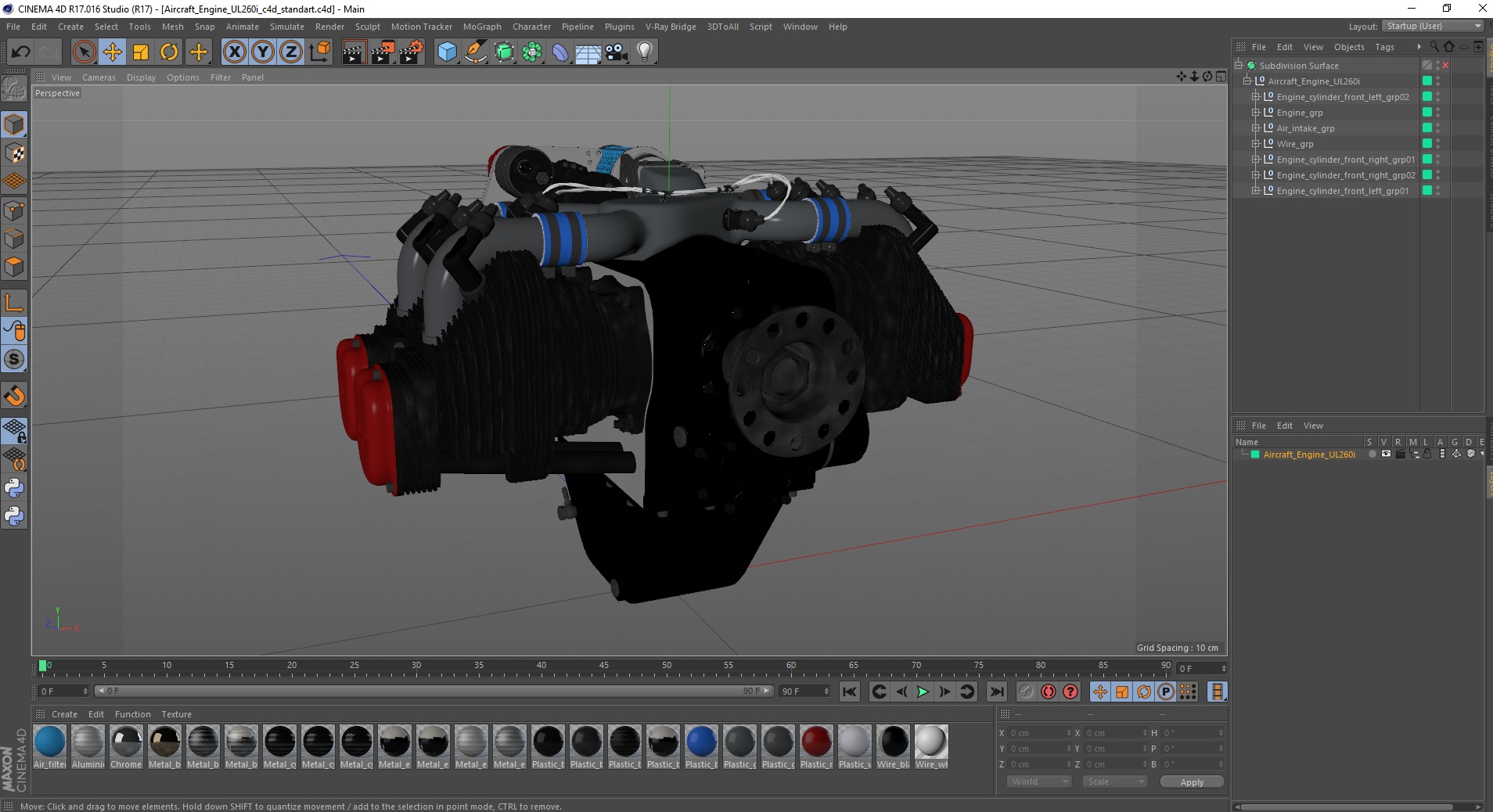
Task: Toggle Z axis lock
Action: point(291,52)
